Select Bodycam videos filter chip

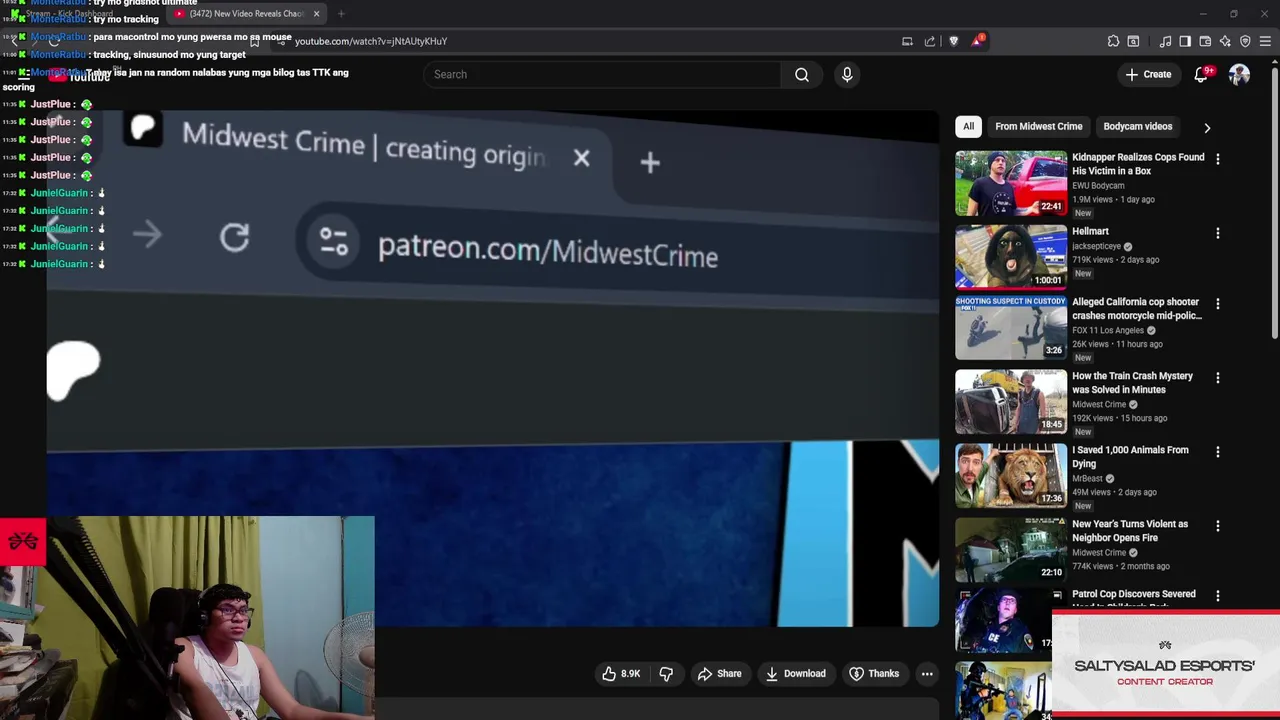tap(1137, 126)
